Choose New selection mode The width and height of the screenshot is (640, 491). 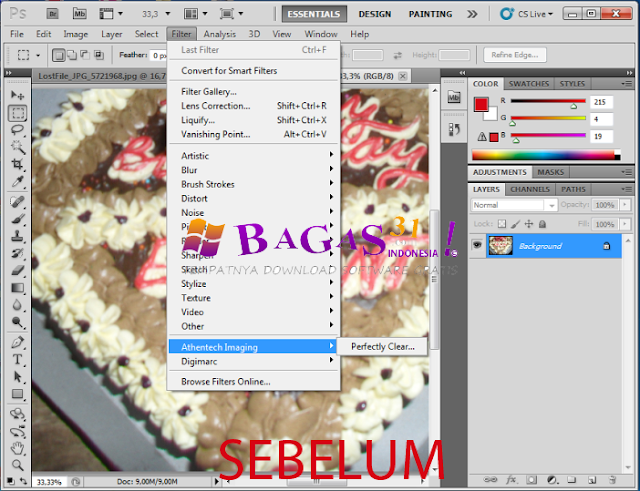(58, 55)
